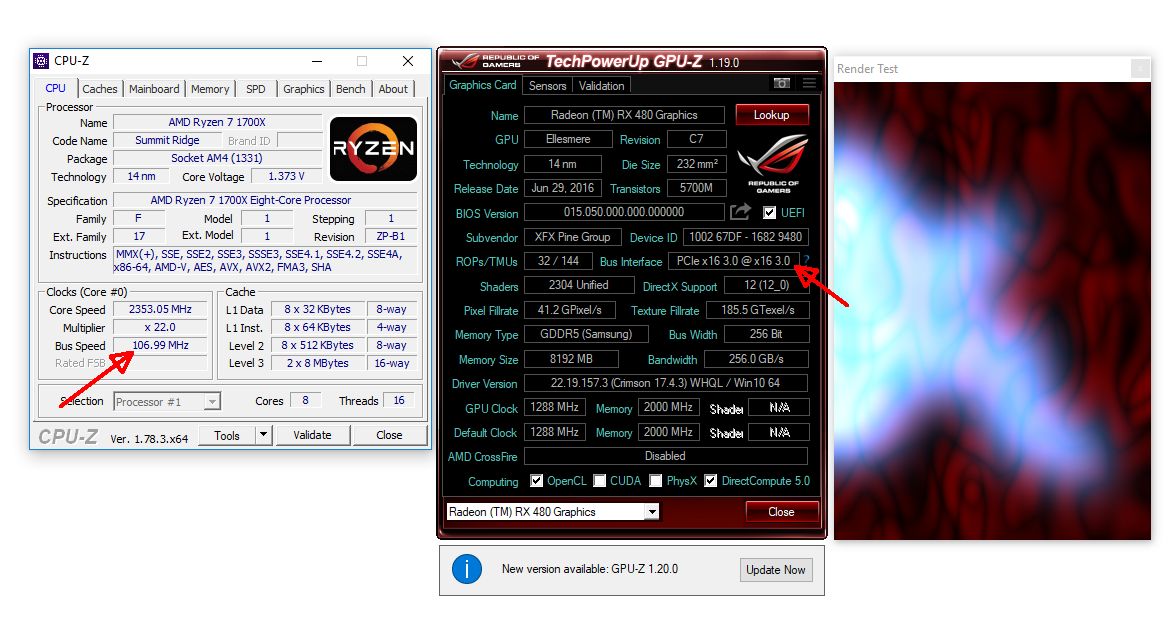Click the Shaders value 2304 Unified
Image resolution: width=1173 pixels, height=620 pixels.
[578, 285]
